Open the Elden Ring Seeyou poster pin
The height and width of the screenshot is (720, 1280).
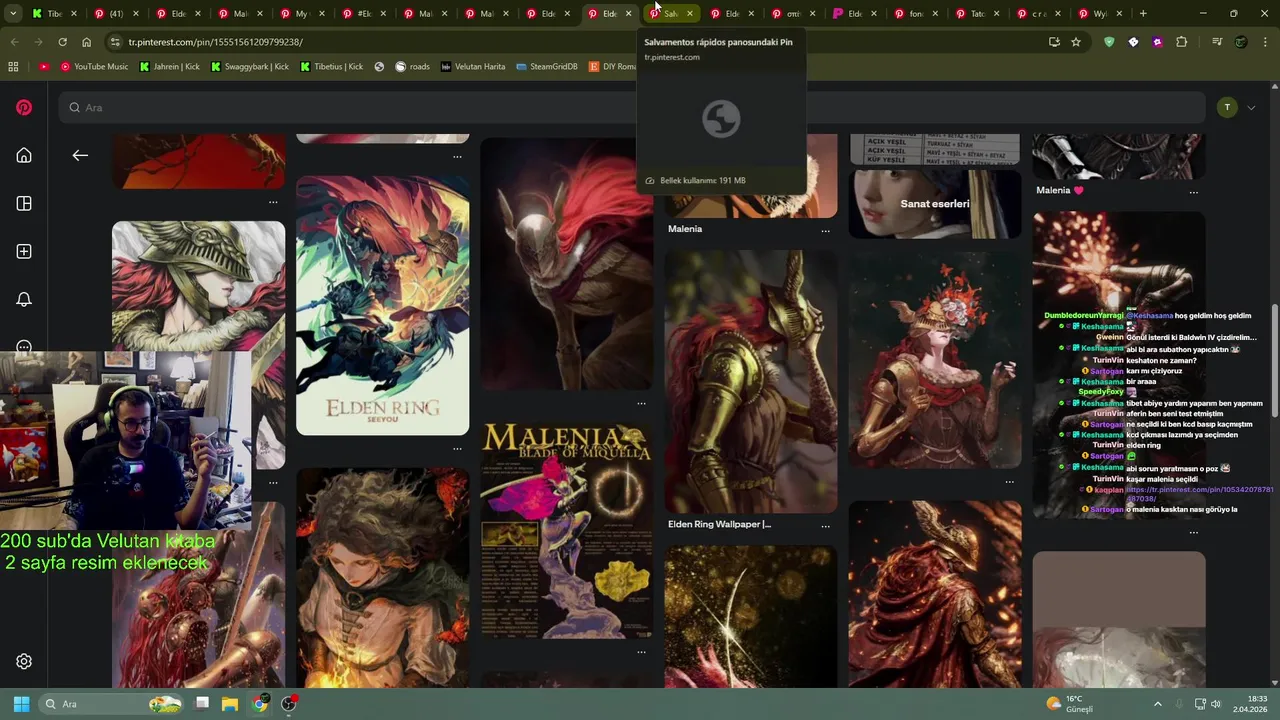point(382,306)
